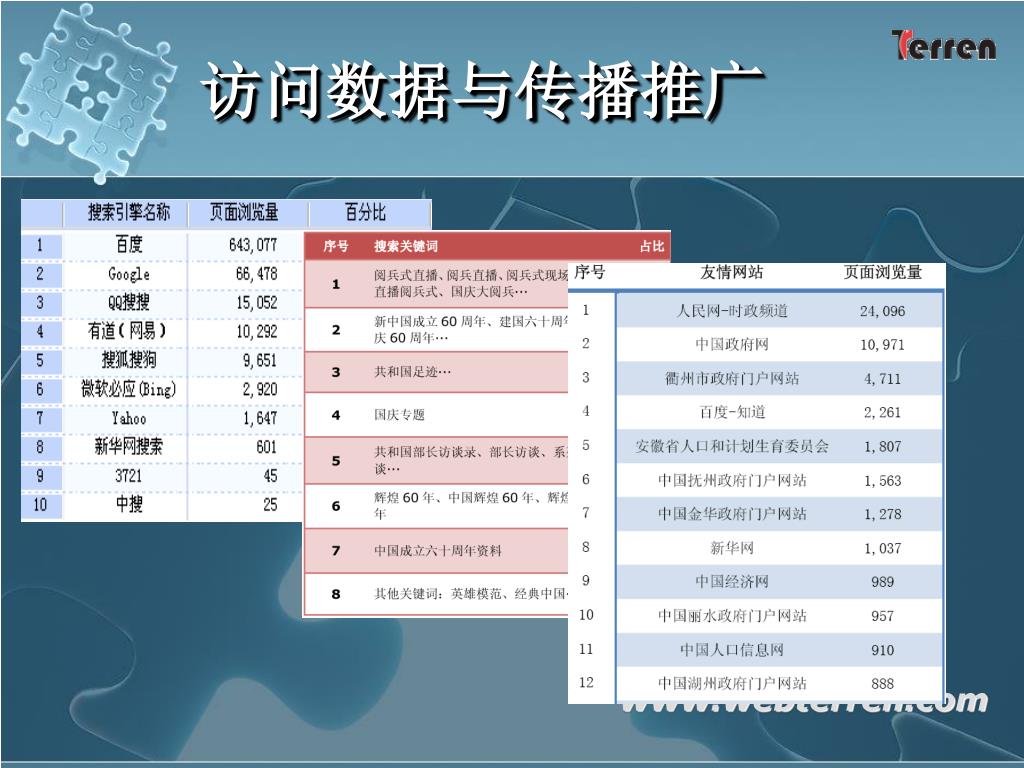
Task: Click the value 4,711
Action: (x=882, y=379)
